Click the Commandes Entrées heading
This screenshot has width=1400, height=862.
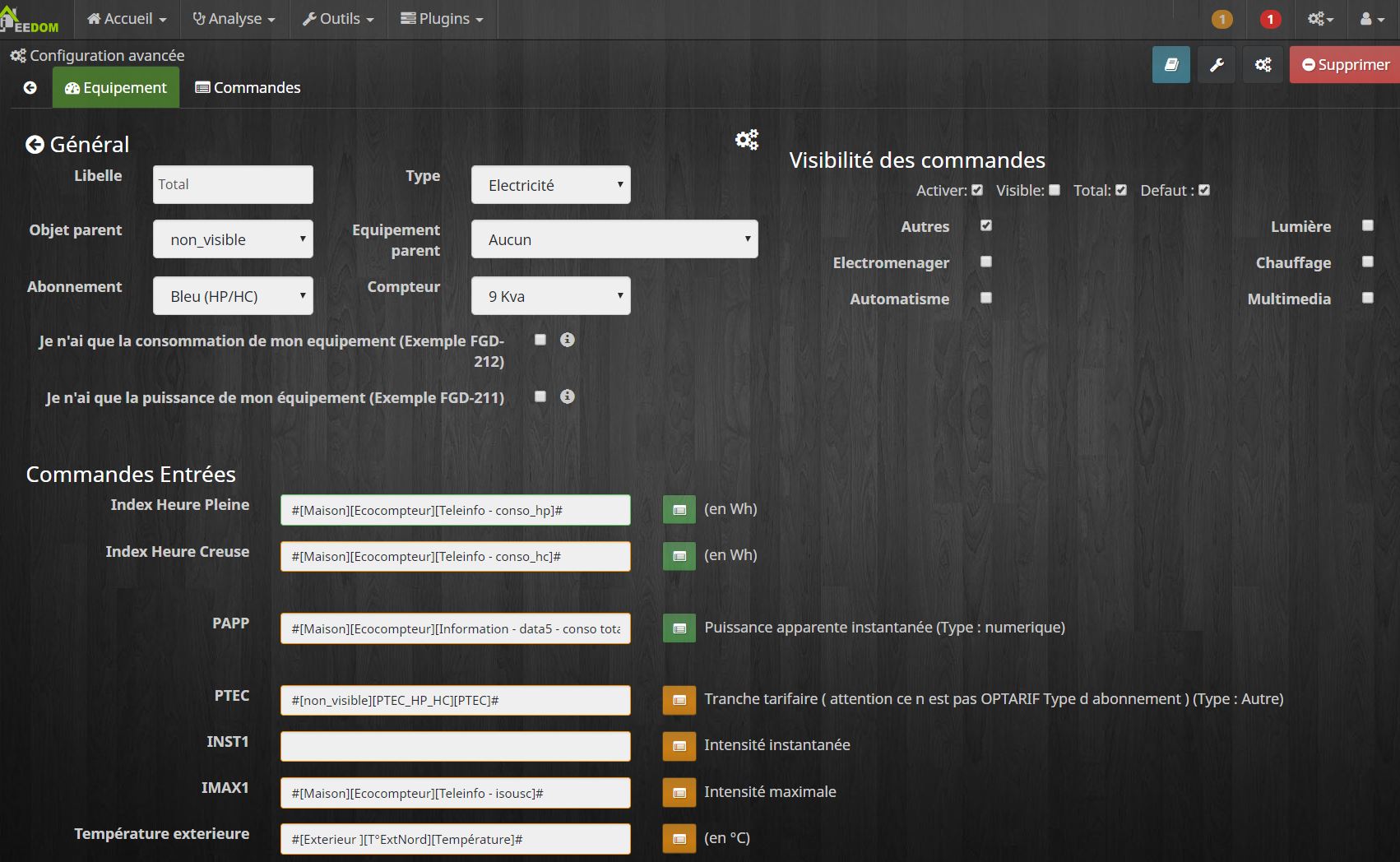(x=131, y=475)
